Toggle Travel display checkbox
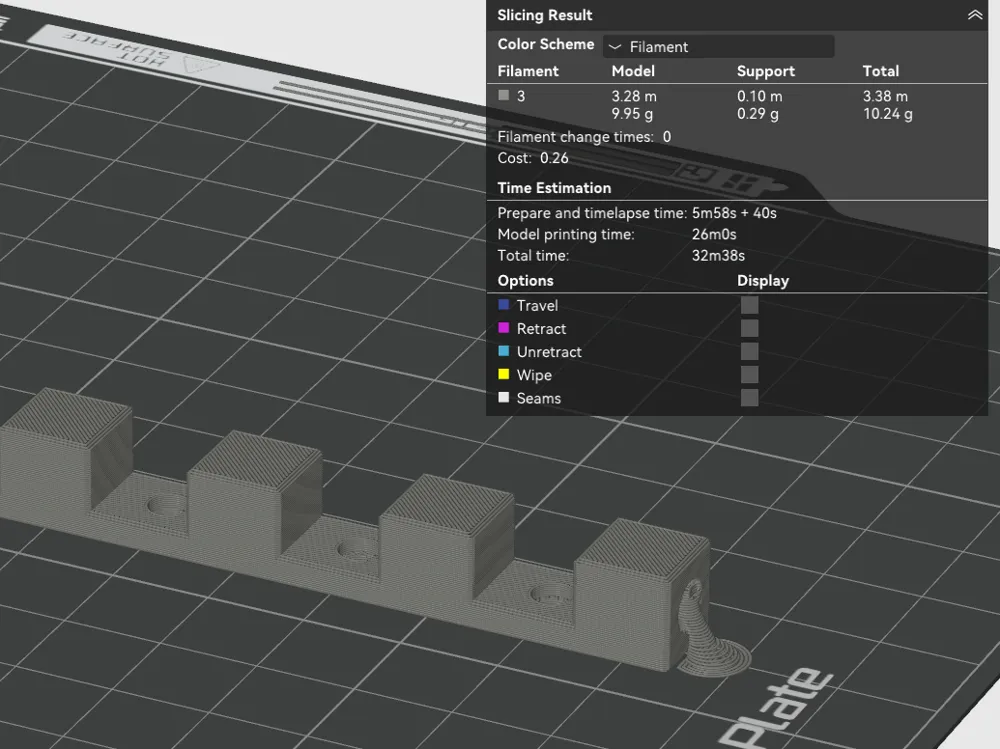1000x749 pixels. pyautogui.click(x=749, y=305)
